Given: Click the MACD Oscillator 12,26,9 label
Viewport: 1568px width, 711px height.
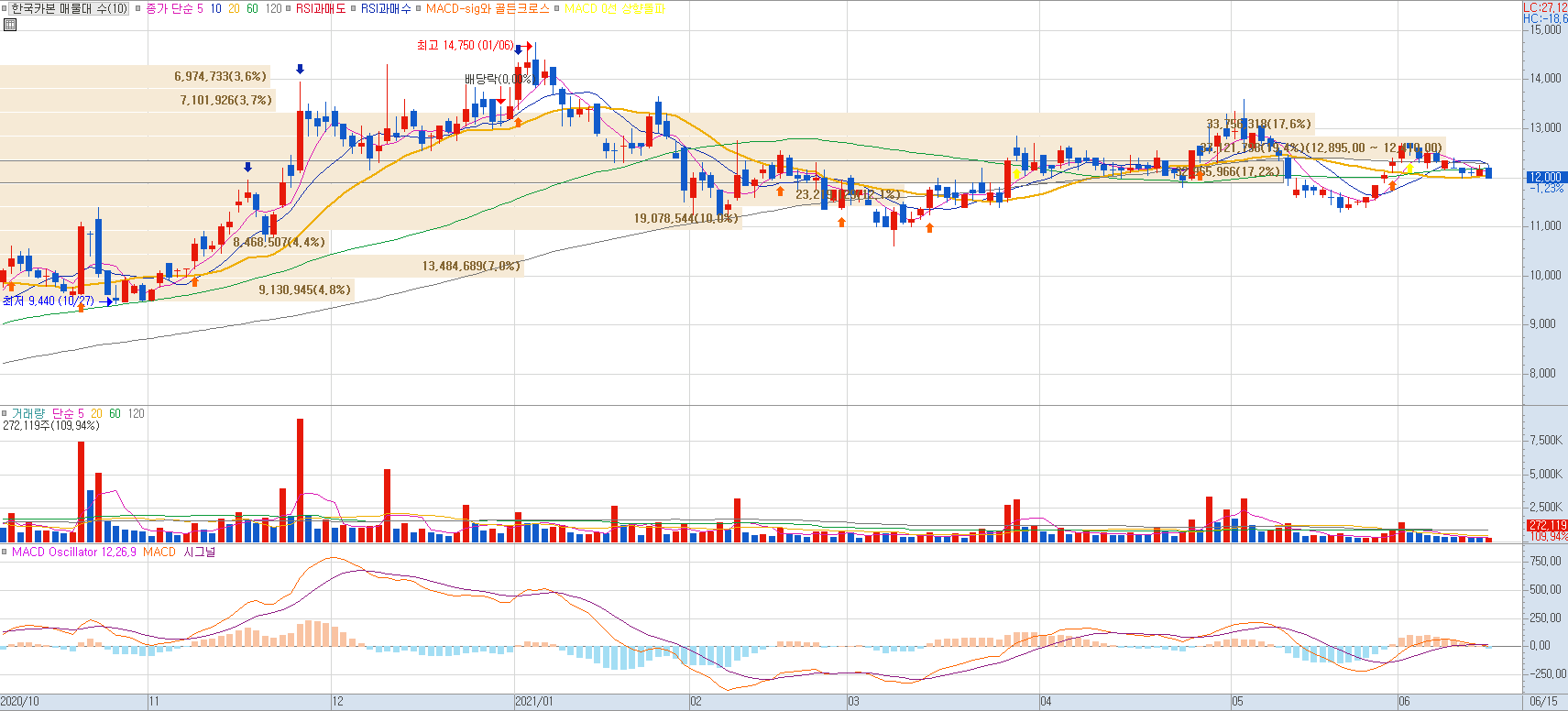Looking at the screenshot, I should click(x=74, y=552).
